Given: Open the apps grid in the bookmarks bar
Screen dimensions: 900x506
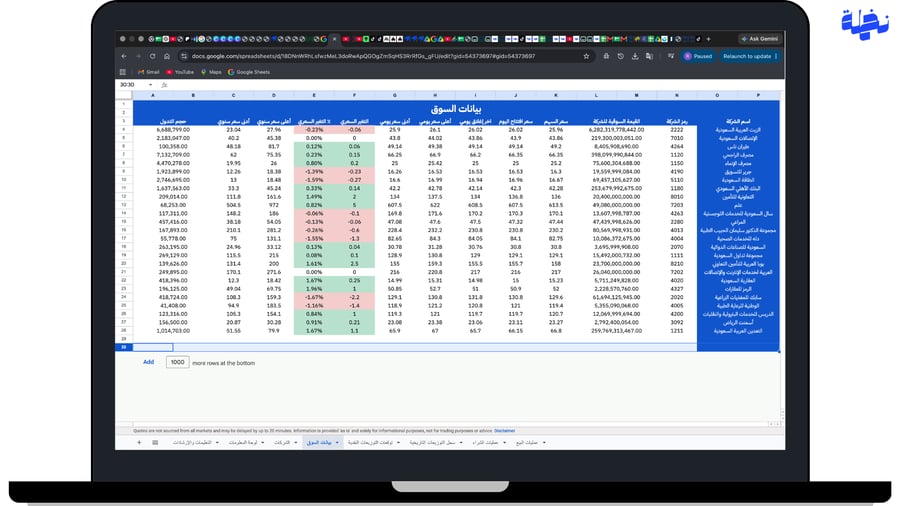Looking at the screenshot, I should click(x=123, y=72).
